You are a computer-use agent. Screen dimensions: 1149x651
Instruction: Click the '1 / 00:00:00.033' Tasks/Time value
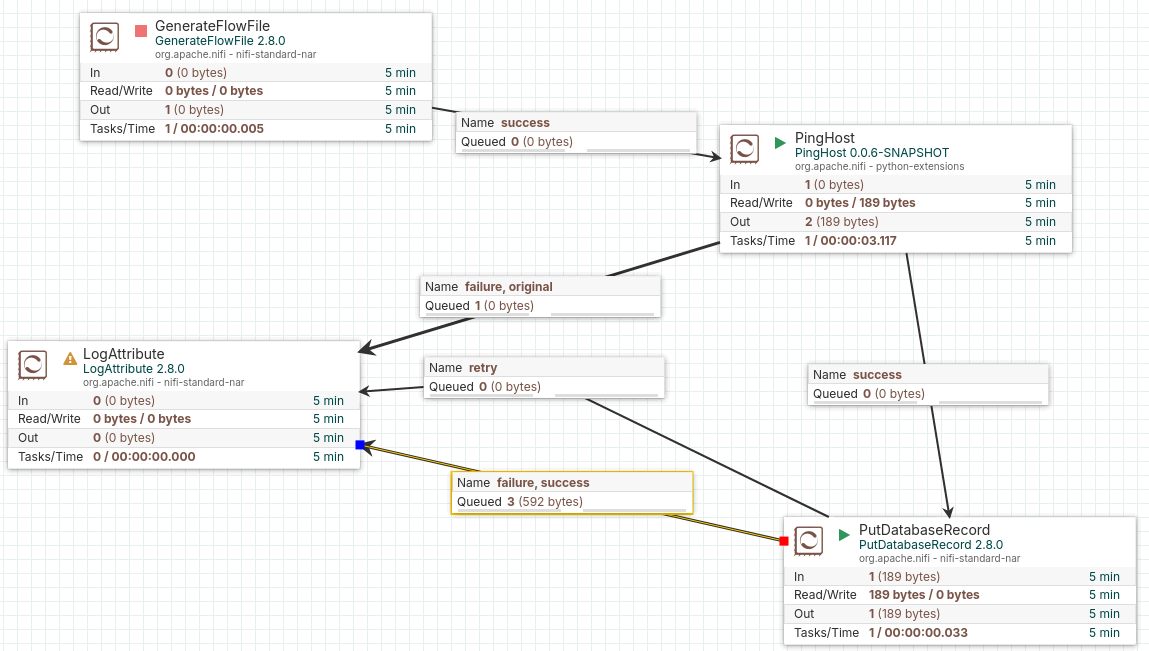point(918,633)
